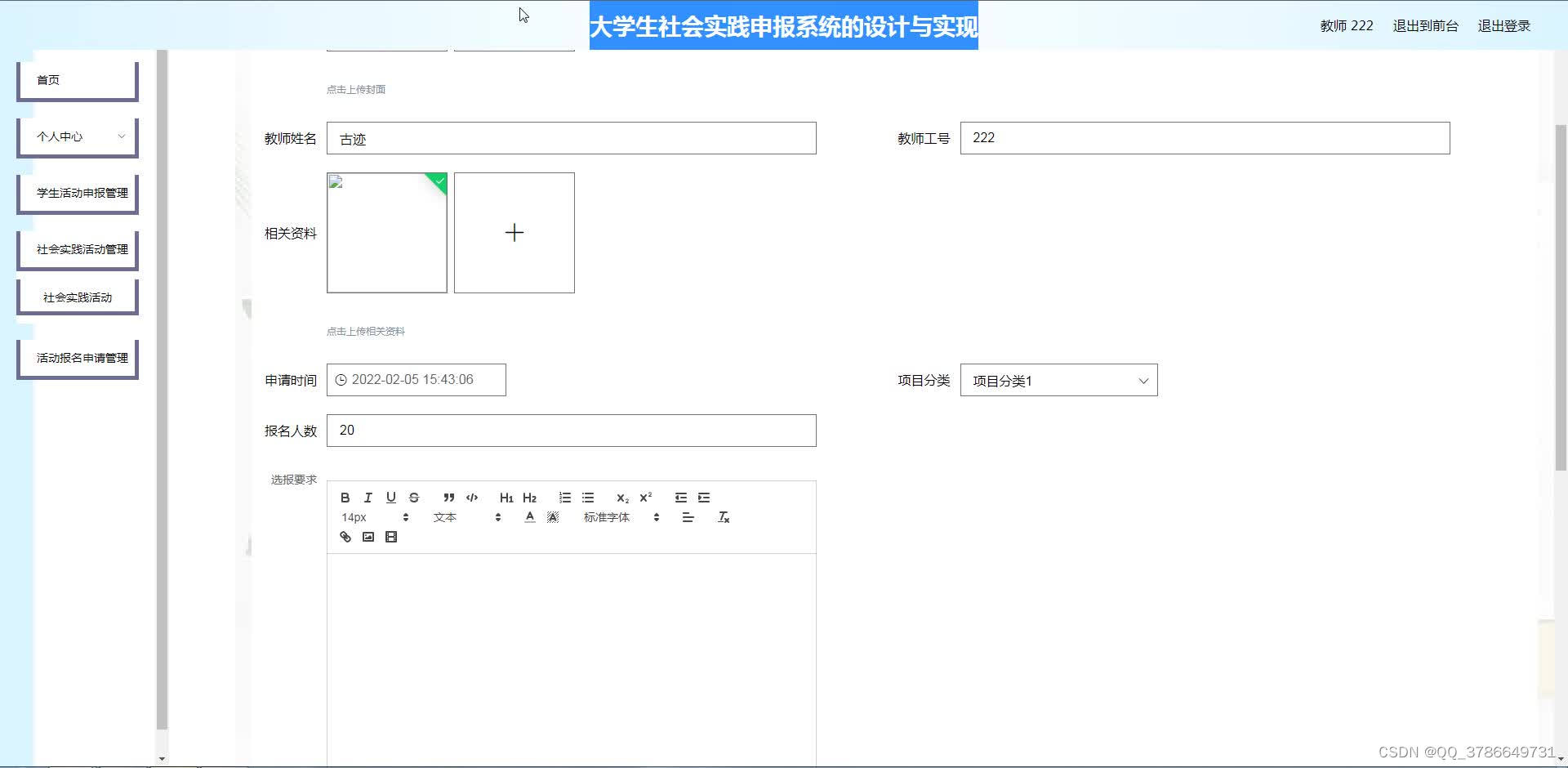
Task: Open the 文本 header style dropdown
Action: coord(467,517)
